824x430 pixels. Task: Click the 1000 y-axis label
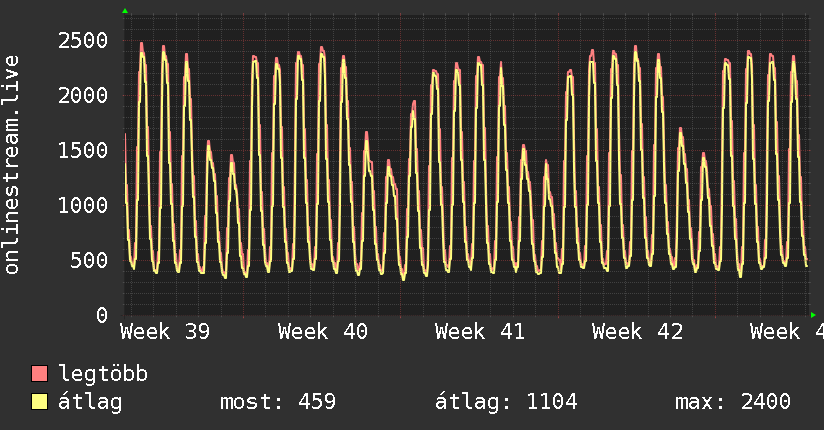pyautogui.click(x=83, y=205)
